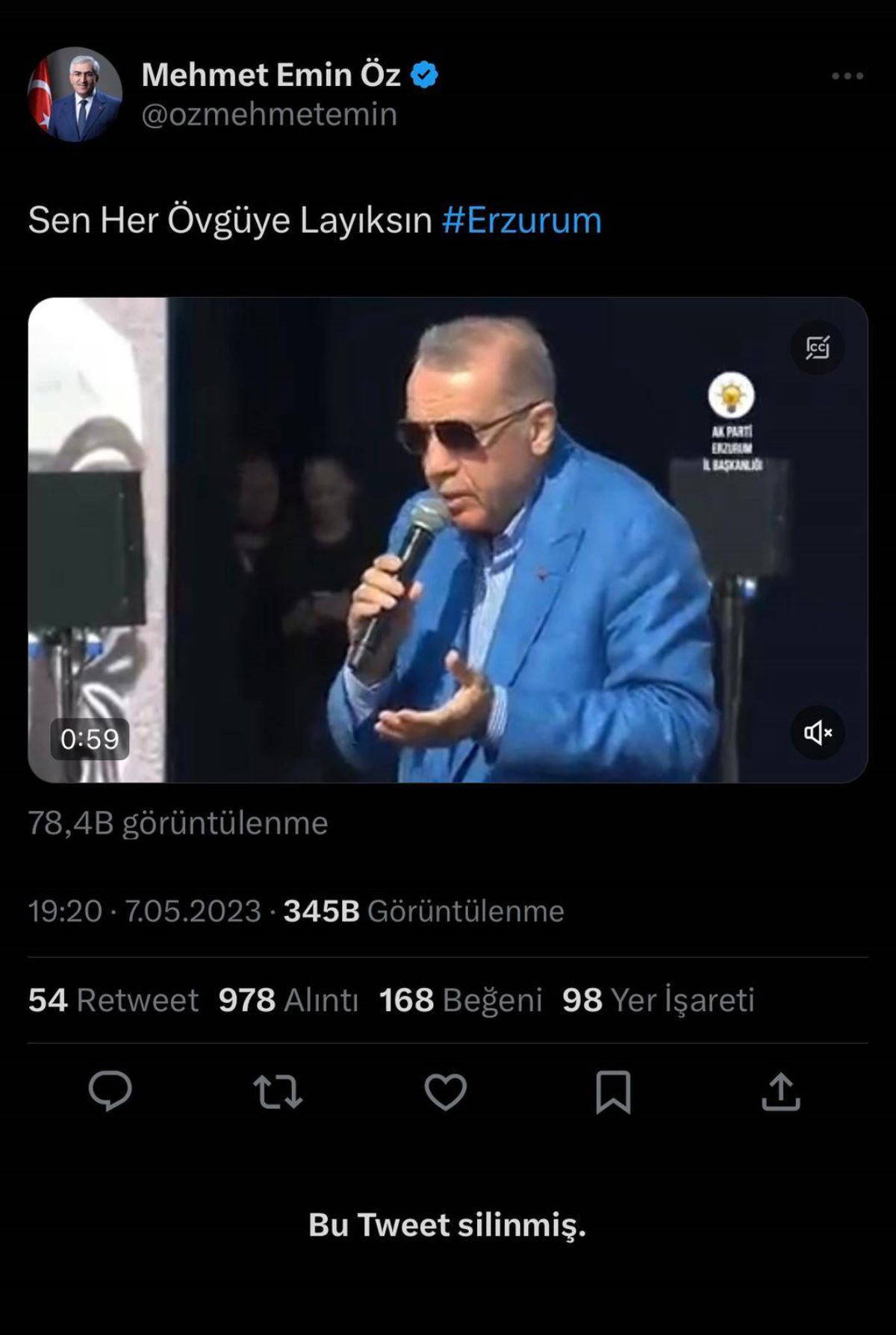Click the reply speech bubble icon
The image size is (896, 1335).
[111, 1092]
